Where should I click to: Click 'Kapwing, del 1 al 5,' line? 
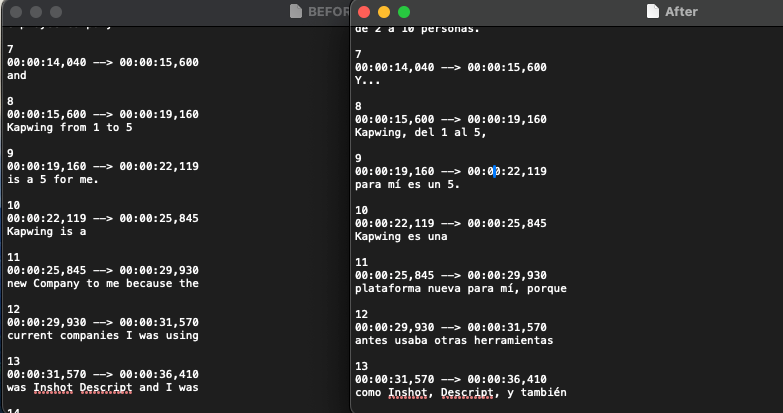click(420, 132)
